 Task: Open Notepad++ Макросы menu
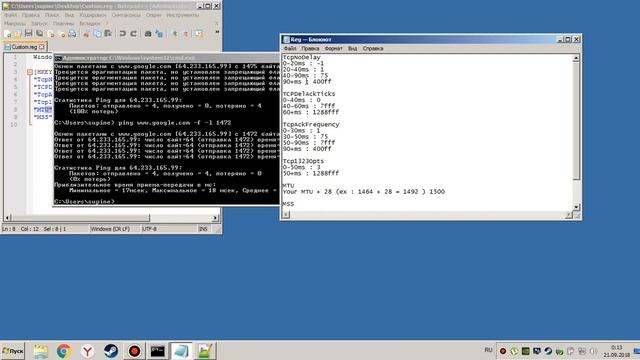pos(15,24)
